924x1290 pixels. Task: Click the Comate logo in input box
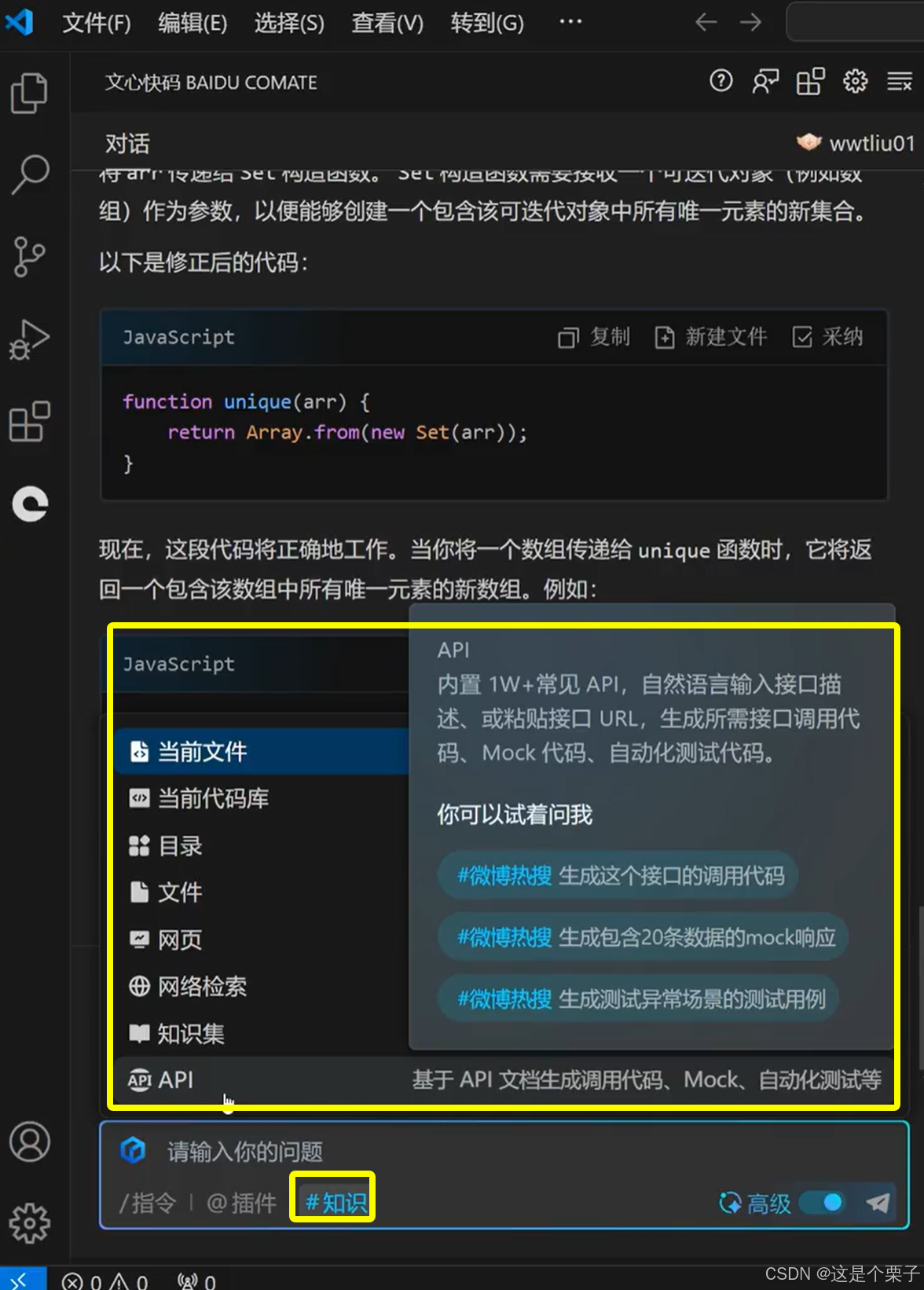coord(133,1151)
